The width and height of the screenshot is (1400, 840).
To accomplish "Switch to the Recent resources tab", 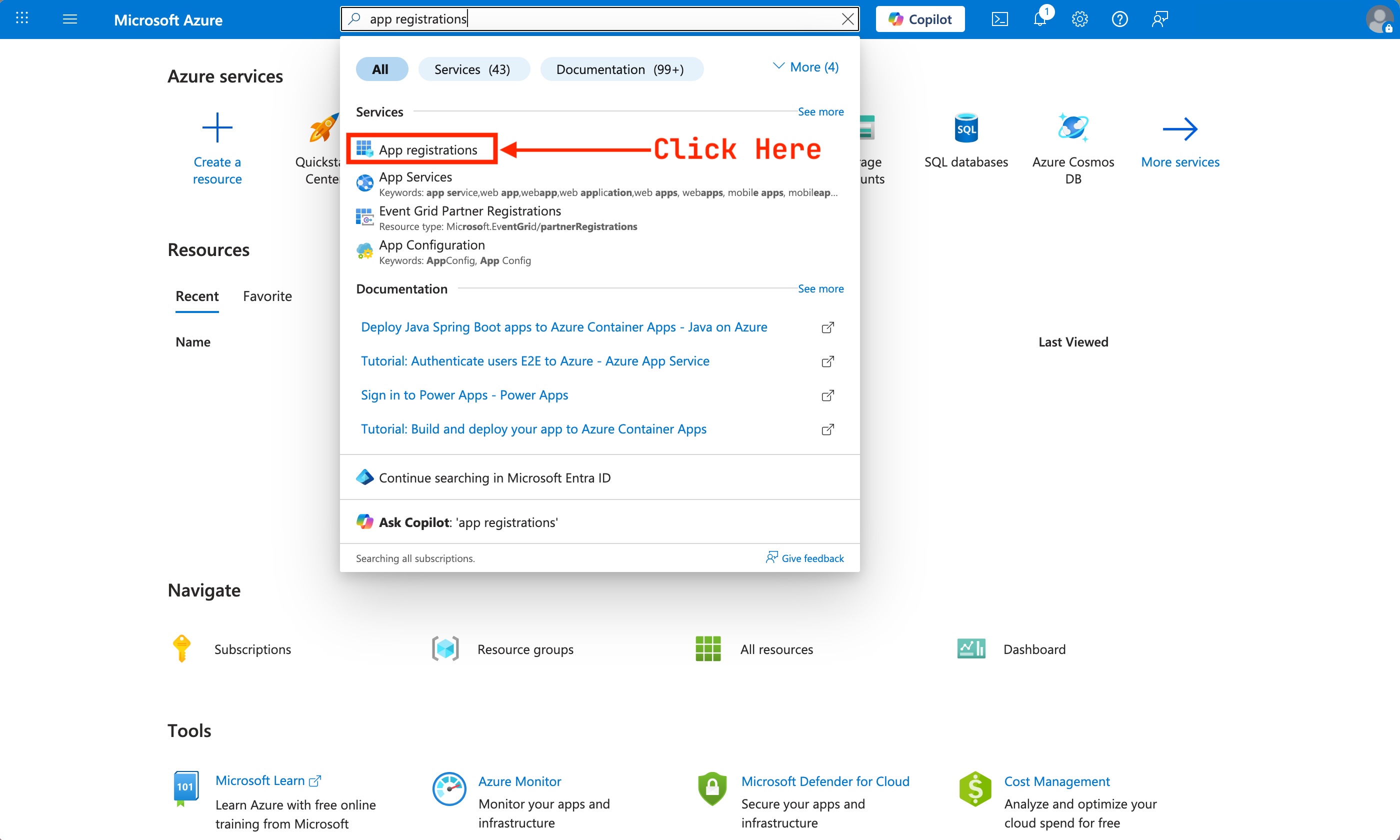I will click(x=197, y=296).
